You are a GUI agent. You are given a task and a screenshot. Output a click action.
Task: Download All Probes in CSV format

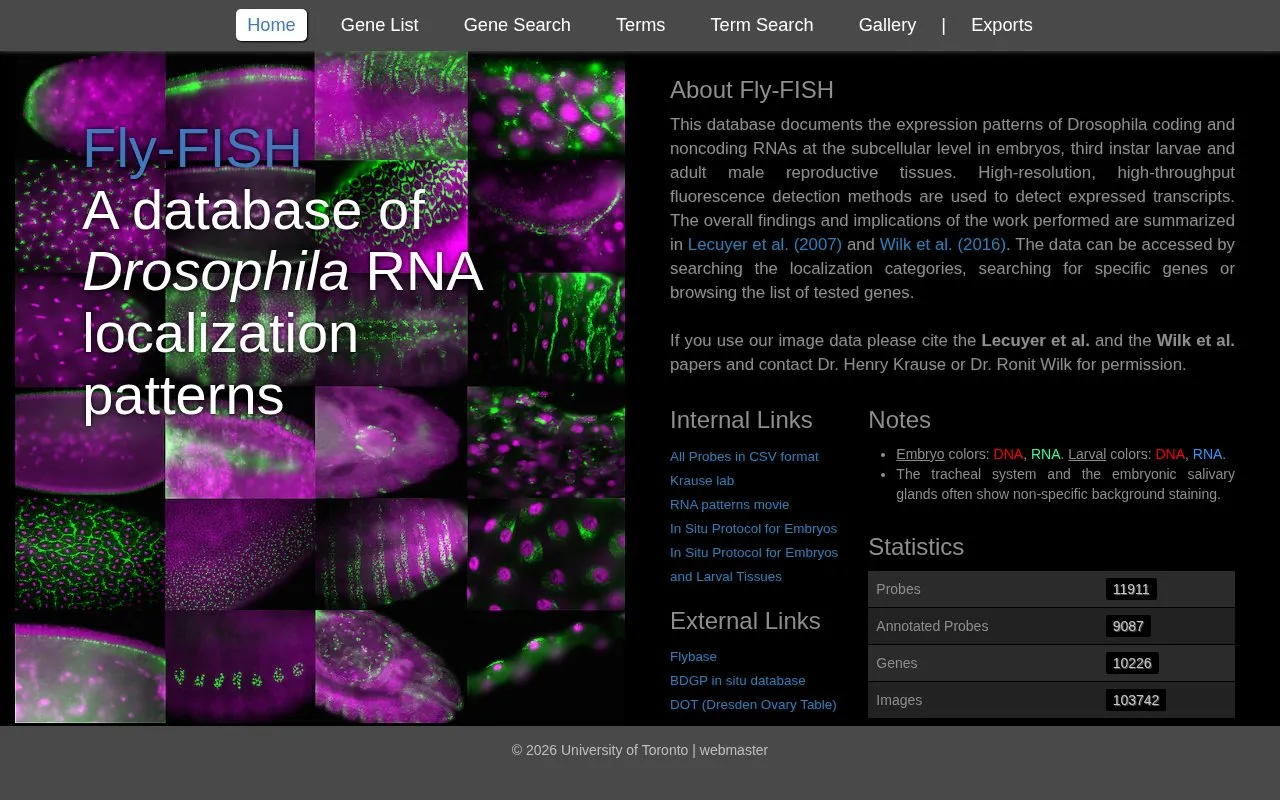coord(744,456)
